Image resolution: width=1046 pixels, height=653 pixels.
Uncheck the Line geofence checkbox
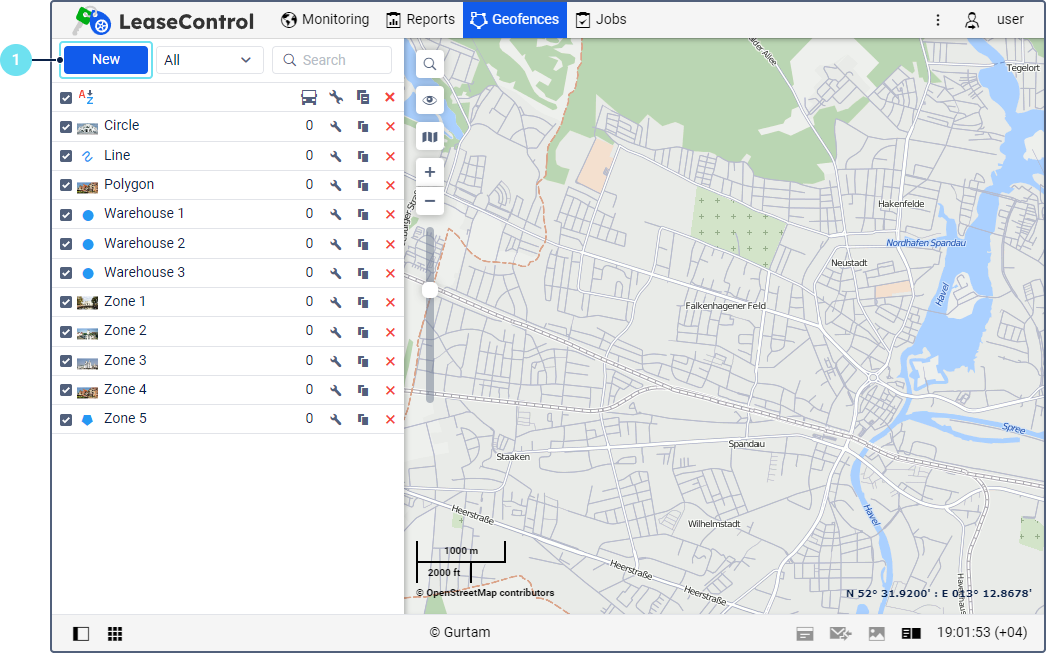(65, 156)
